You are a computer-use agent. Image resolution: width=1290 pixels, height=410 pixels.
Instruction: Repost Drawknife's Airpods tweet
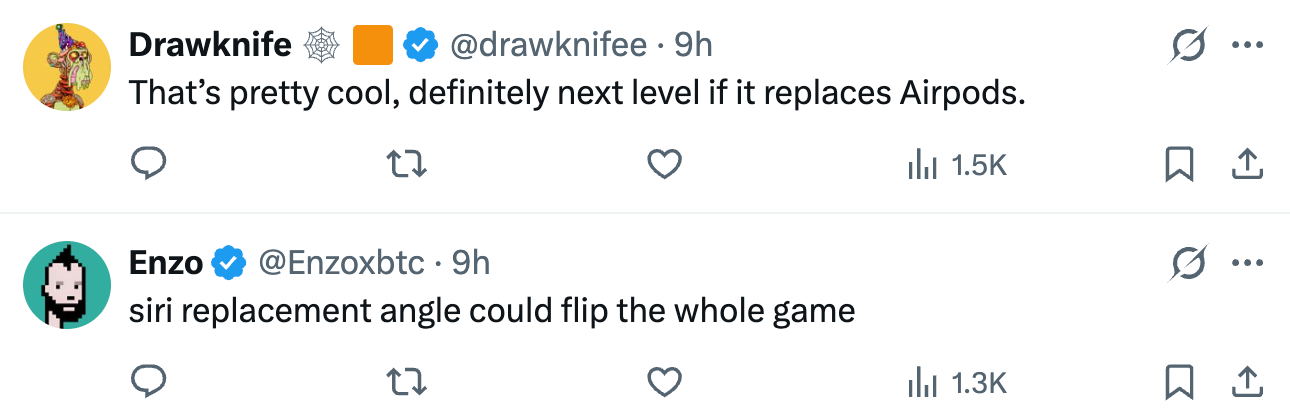[x=407, y=164]
